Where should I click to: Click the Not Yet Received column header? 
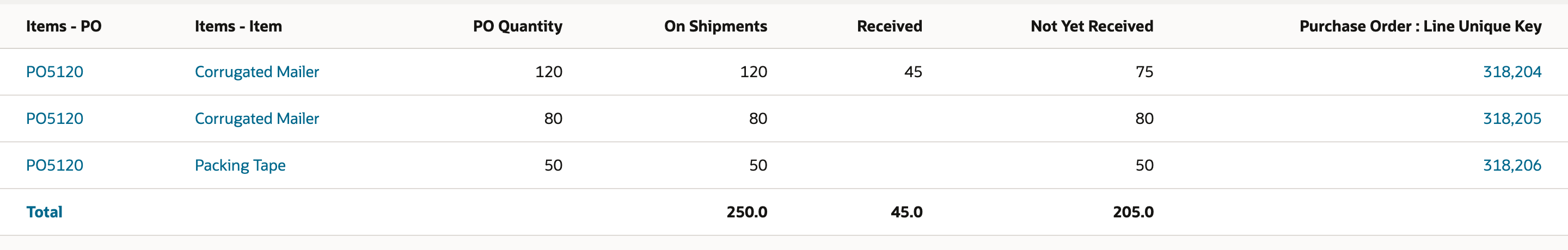[x=1092, y=26]
